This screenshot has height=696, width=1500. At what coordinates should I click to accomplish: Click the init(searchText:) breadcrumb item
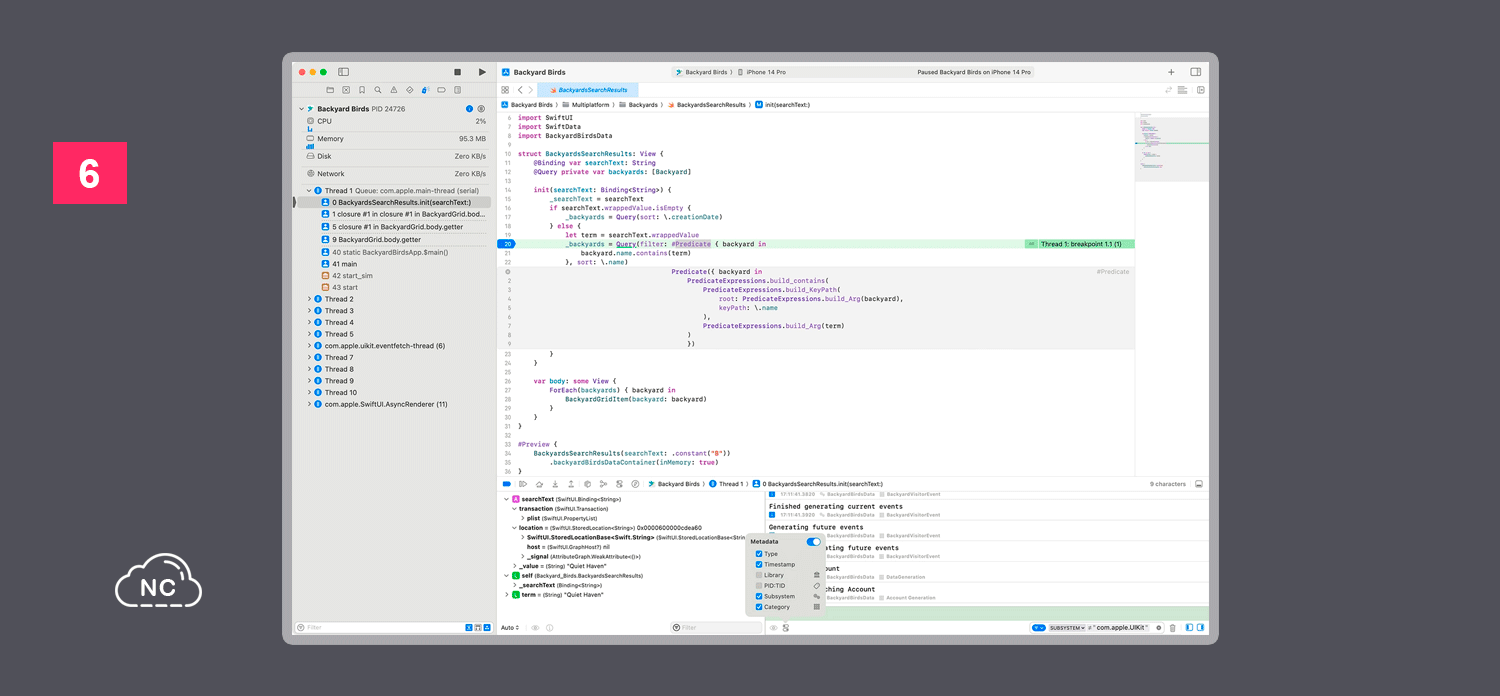(x=782, y=104)
